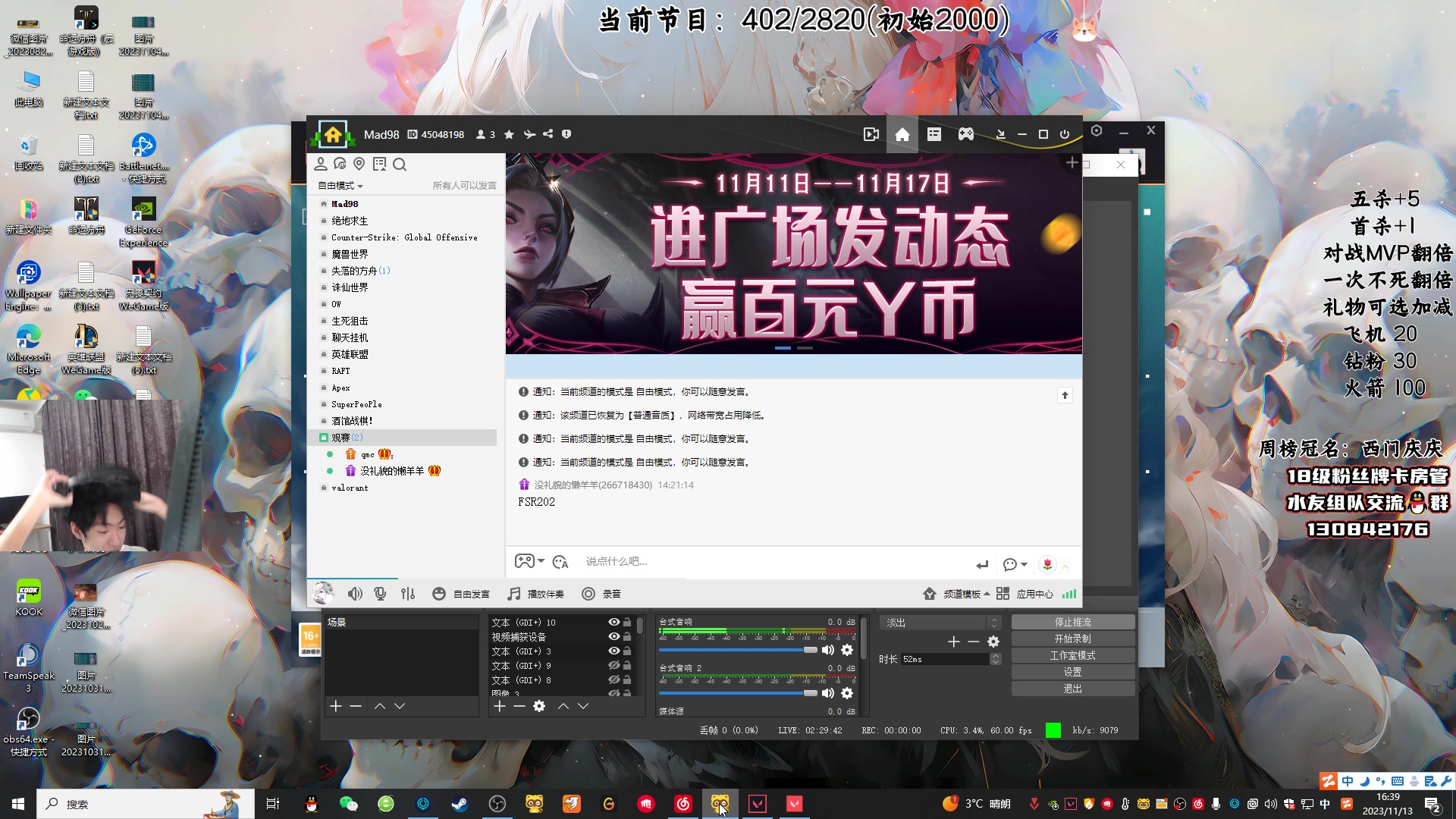Click the YY speaker volume icon
The width and height of the screenshot is (1456, 819).
click(x=355, y=594)
